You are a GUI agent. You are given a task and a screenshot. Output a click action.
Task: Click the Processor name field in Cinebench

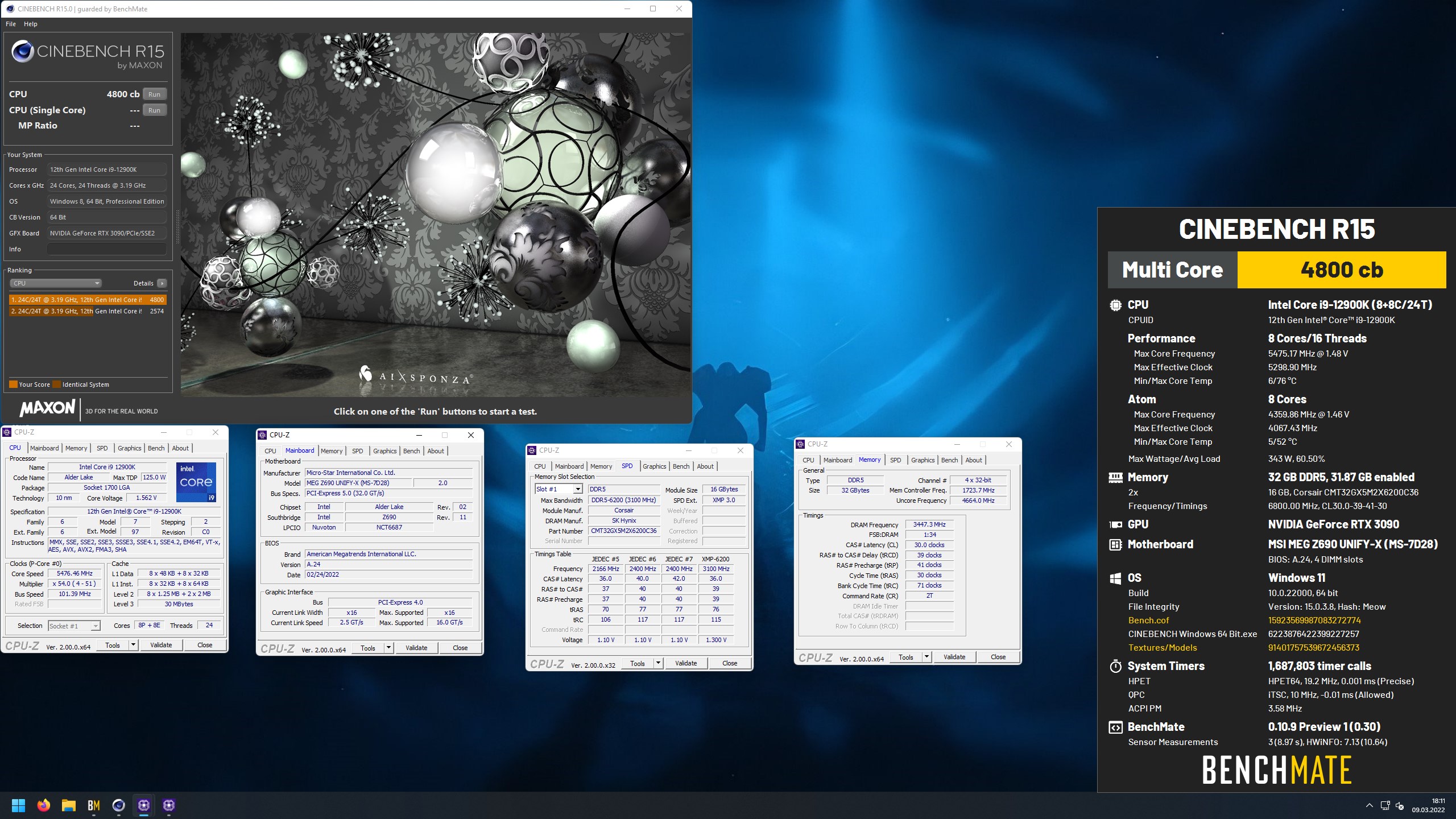(x=107, y=169)
